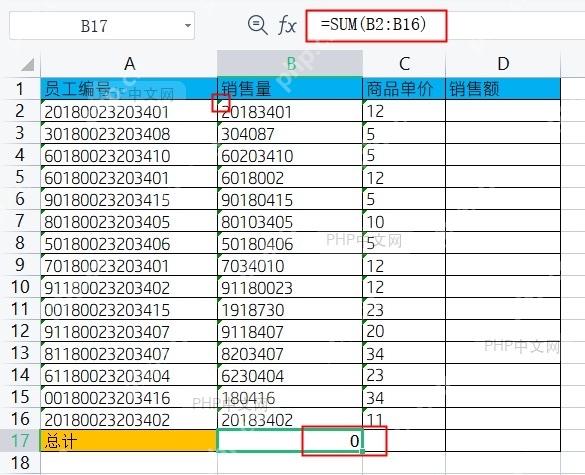Click the select-all corner triangle
The height and width of the screenshot is (475, 585).
28,64
